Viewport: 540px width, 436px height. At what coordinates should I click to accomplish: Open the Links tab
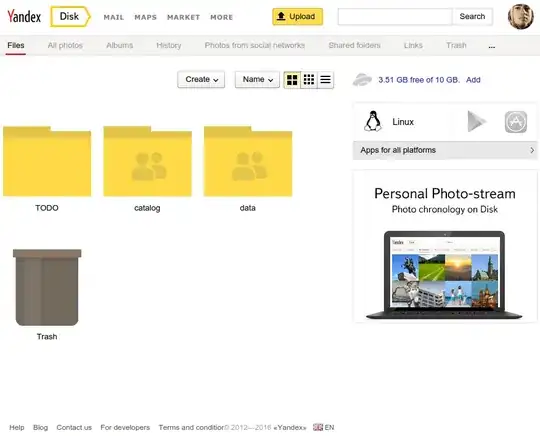click(x=413, y=45)
